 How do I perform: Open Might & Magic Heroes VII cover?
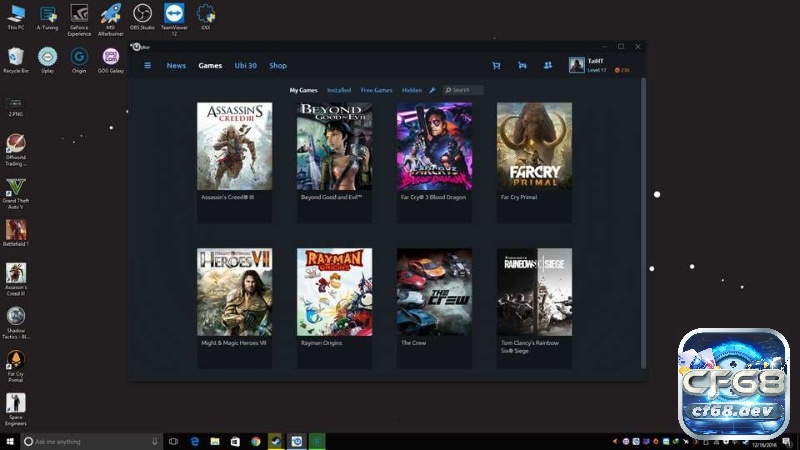(x=235, y=292)
